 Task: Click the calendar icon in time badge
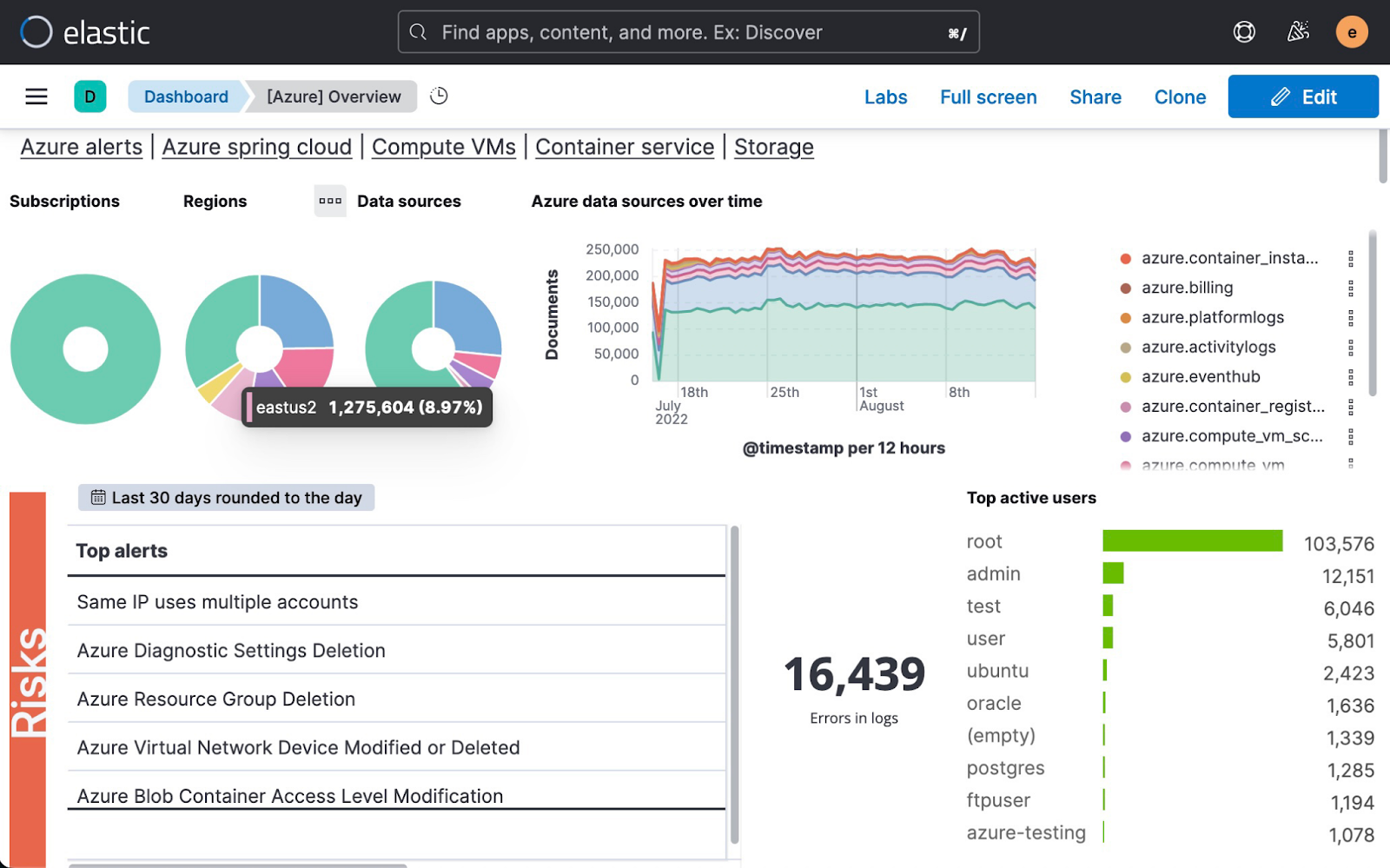click(98, 497)
